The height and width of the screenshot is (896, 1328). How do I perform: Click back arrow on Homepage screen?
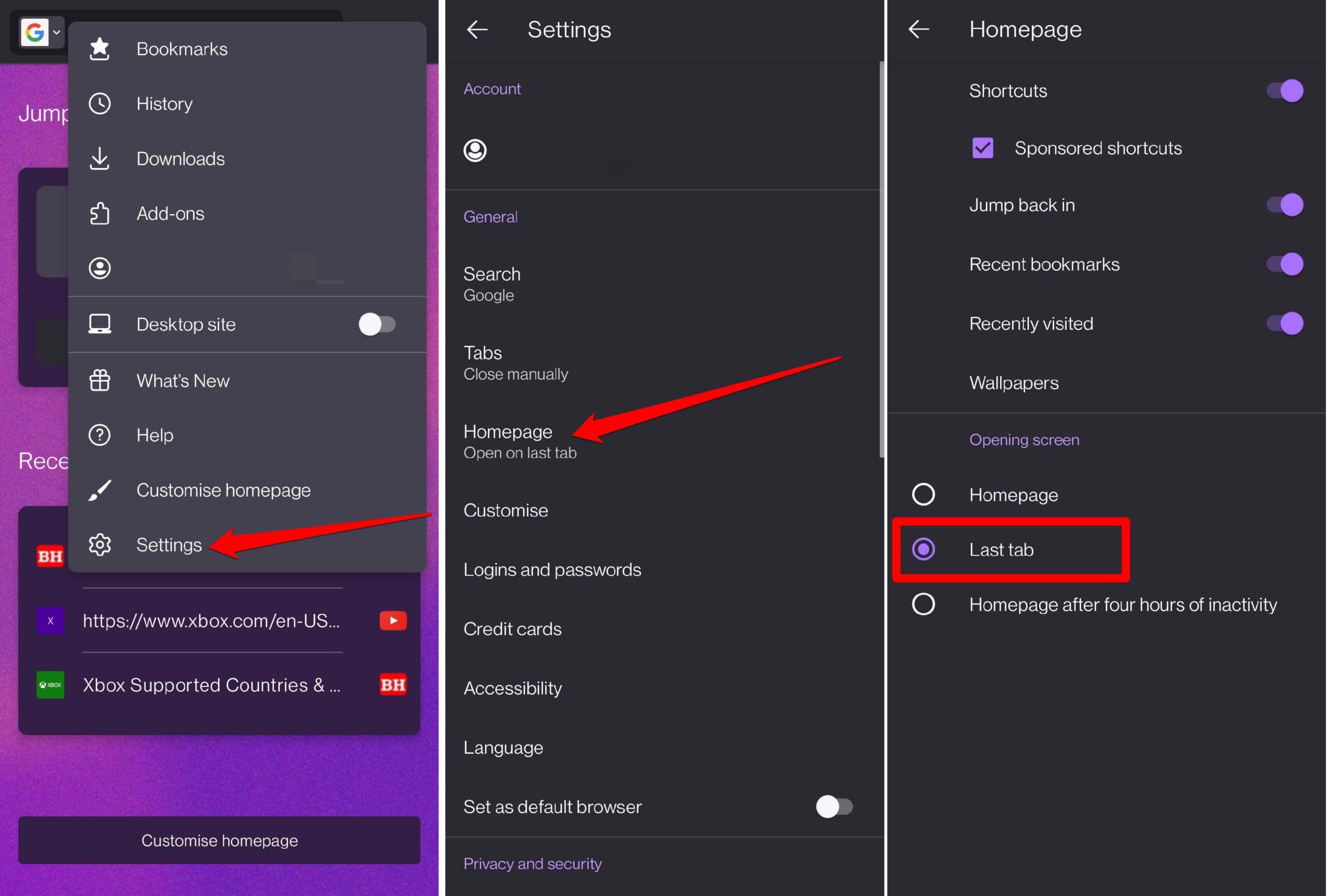(x=919, y=30)
